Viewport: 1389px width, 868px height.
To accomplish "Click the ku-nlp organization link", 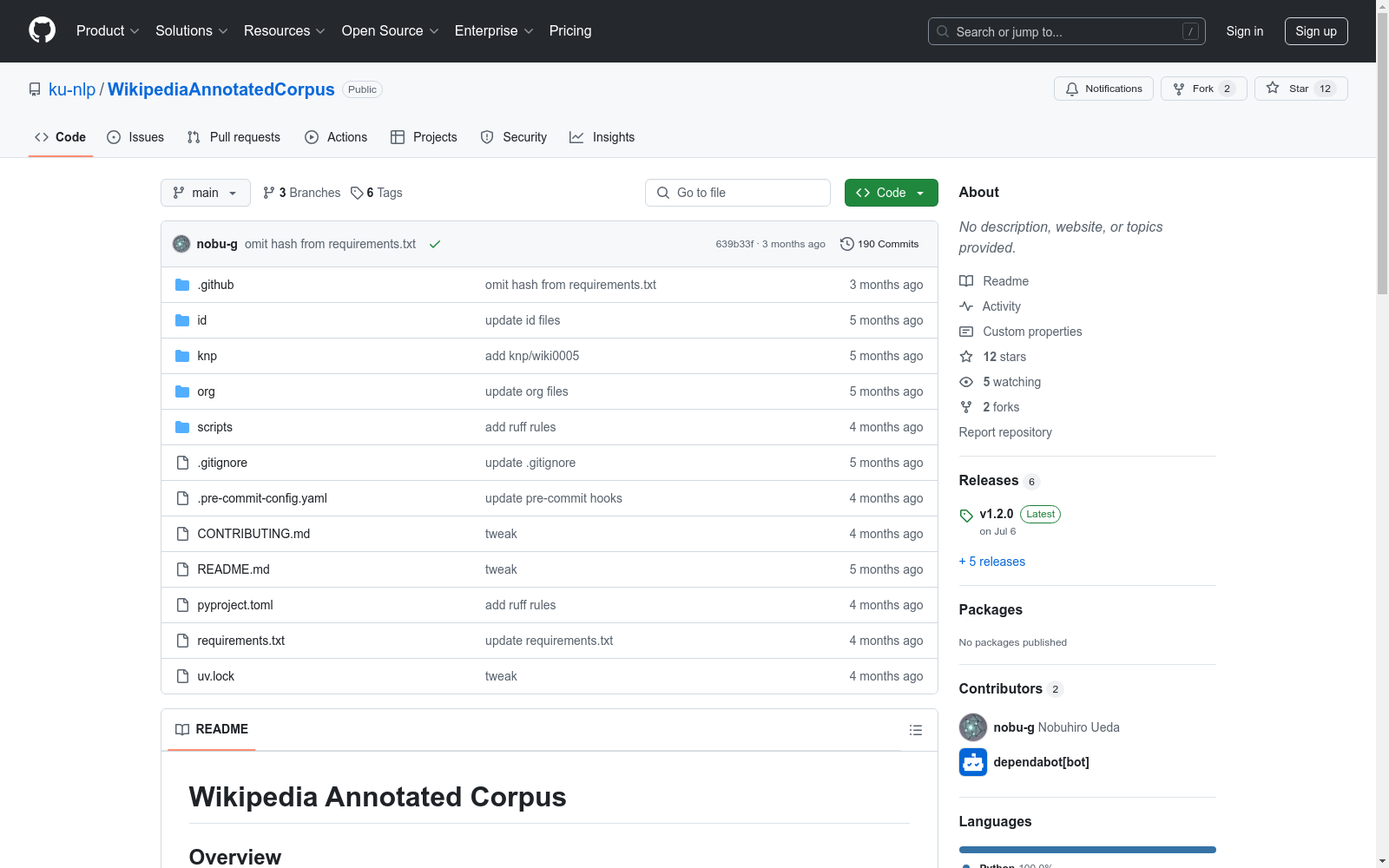I will [x=72, y=89].
